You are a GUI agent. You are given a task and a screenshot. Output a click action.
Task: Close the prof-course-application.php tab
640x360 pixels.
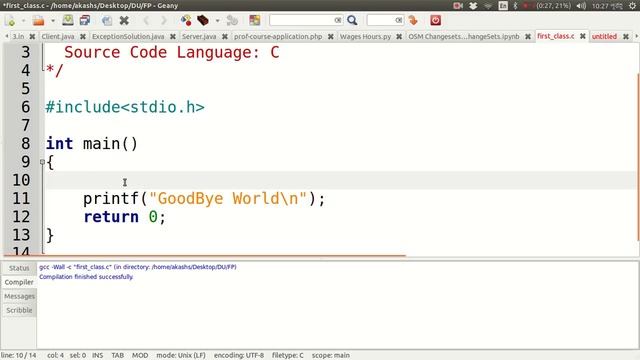click(331, 37)
